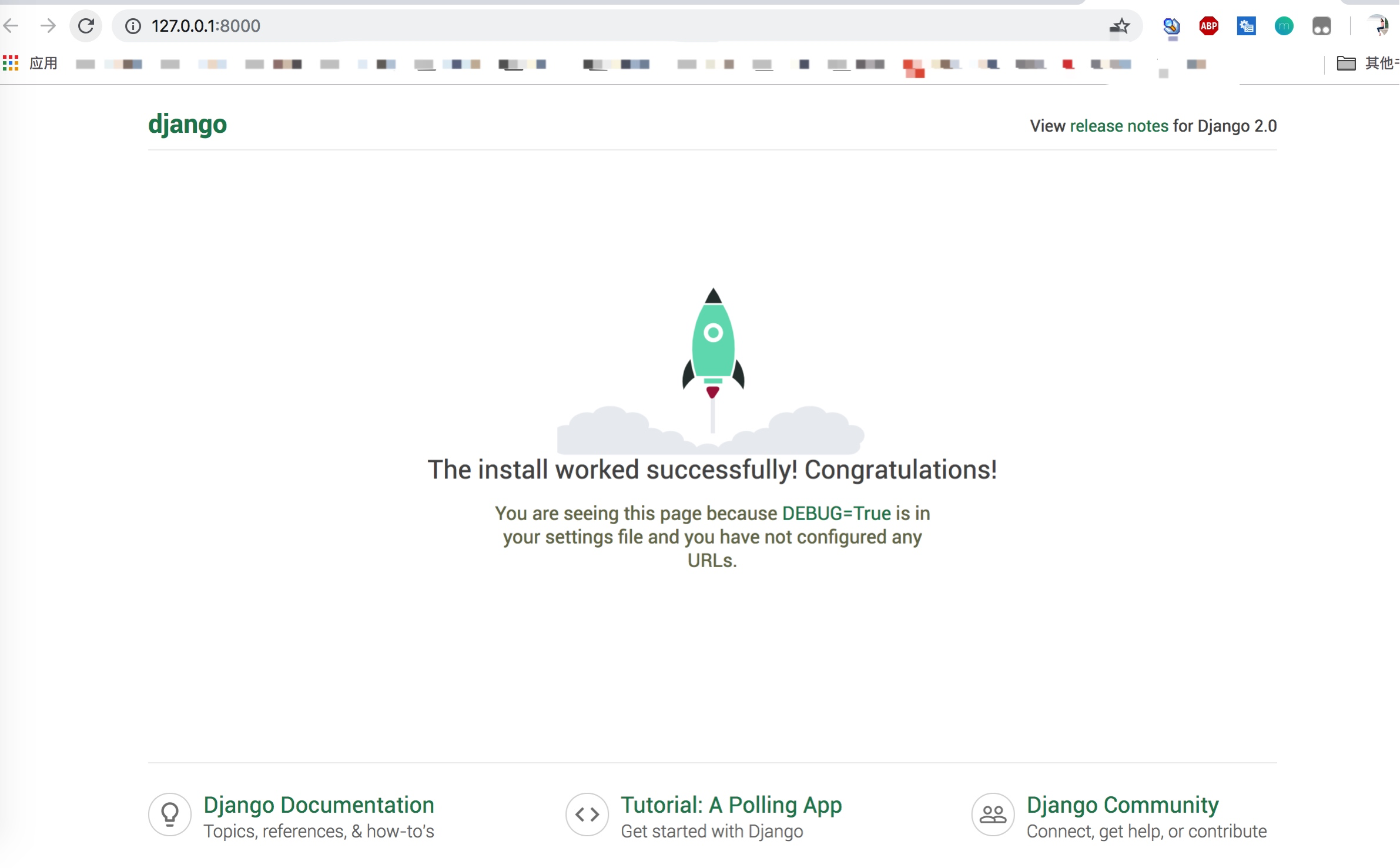Click the browser forward arrow
1400x868 pixels.
(x=48, y=26)
